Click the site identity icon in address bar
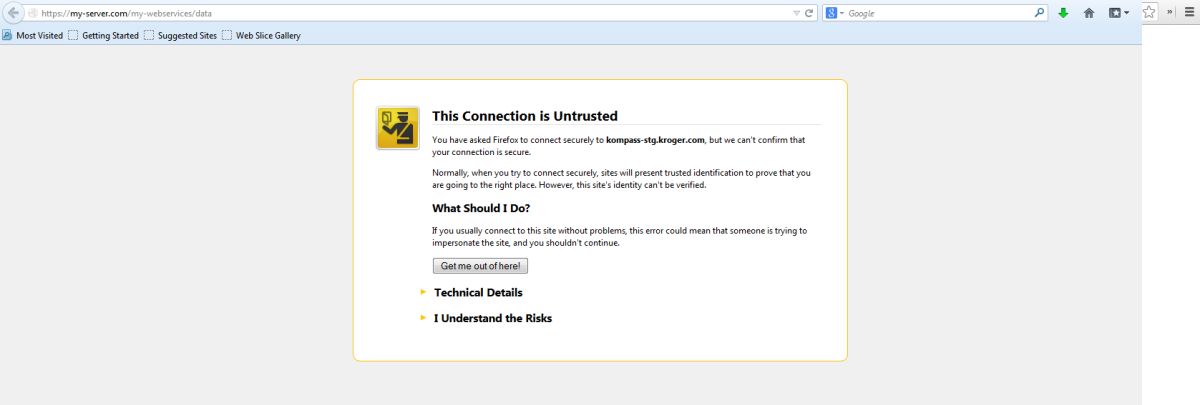Screen dimensions: 1200x405 click(x=33, y=14)
